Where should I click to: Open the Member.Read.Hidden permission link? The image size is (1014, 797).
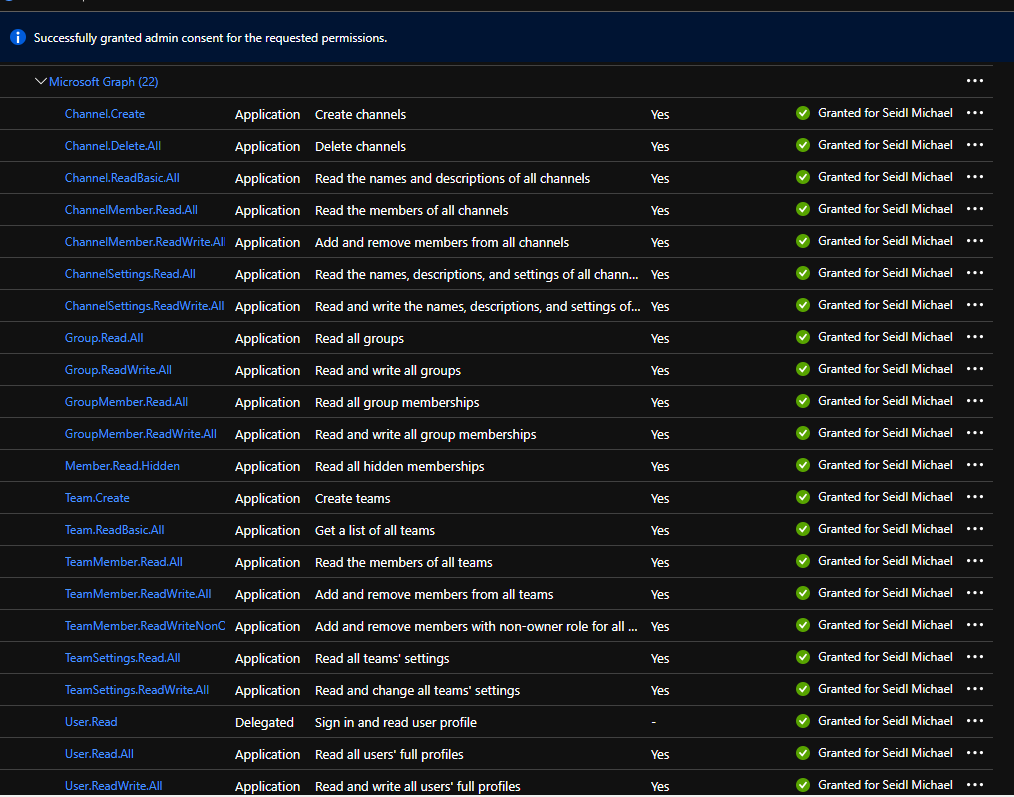click(122, 466)
